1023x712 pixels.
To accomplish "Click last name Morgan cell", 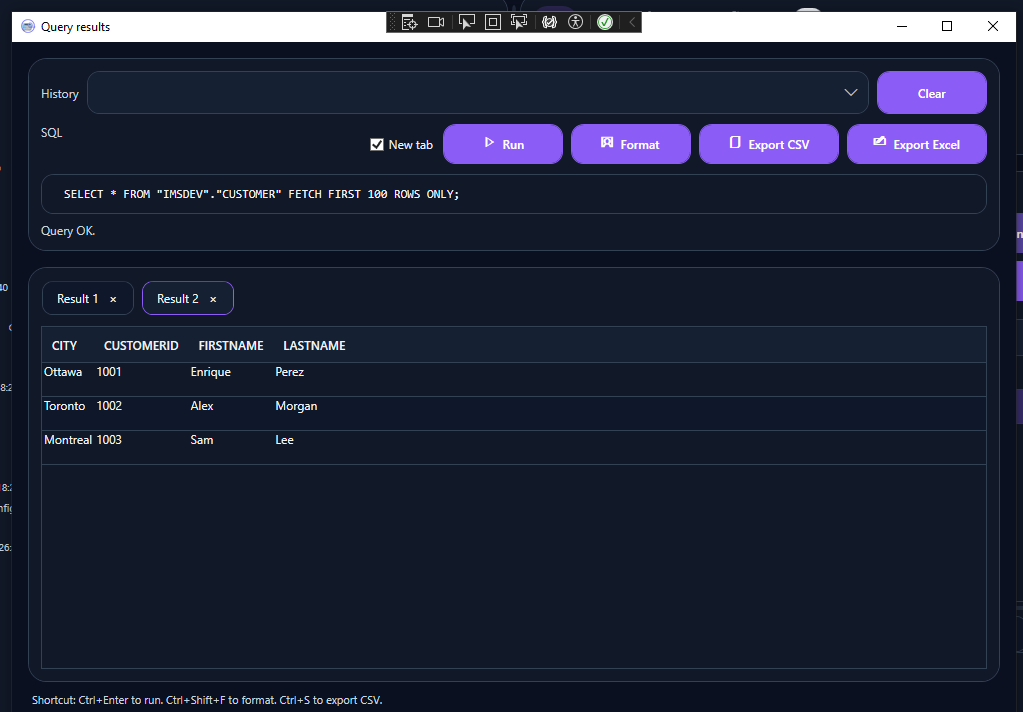I will (x=296, y=406).
